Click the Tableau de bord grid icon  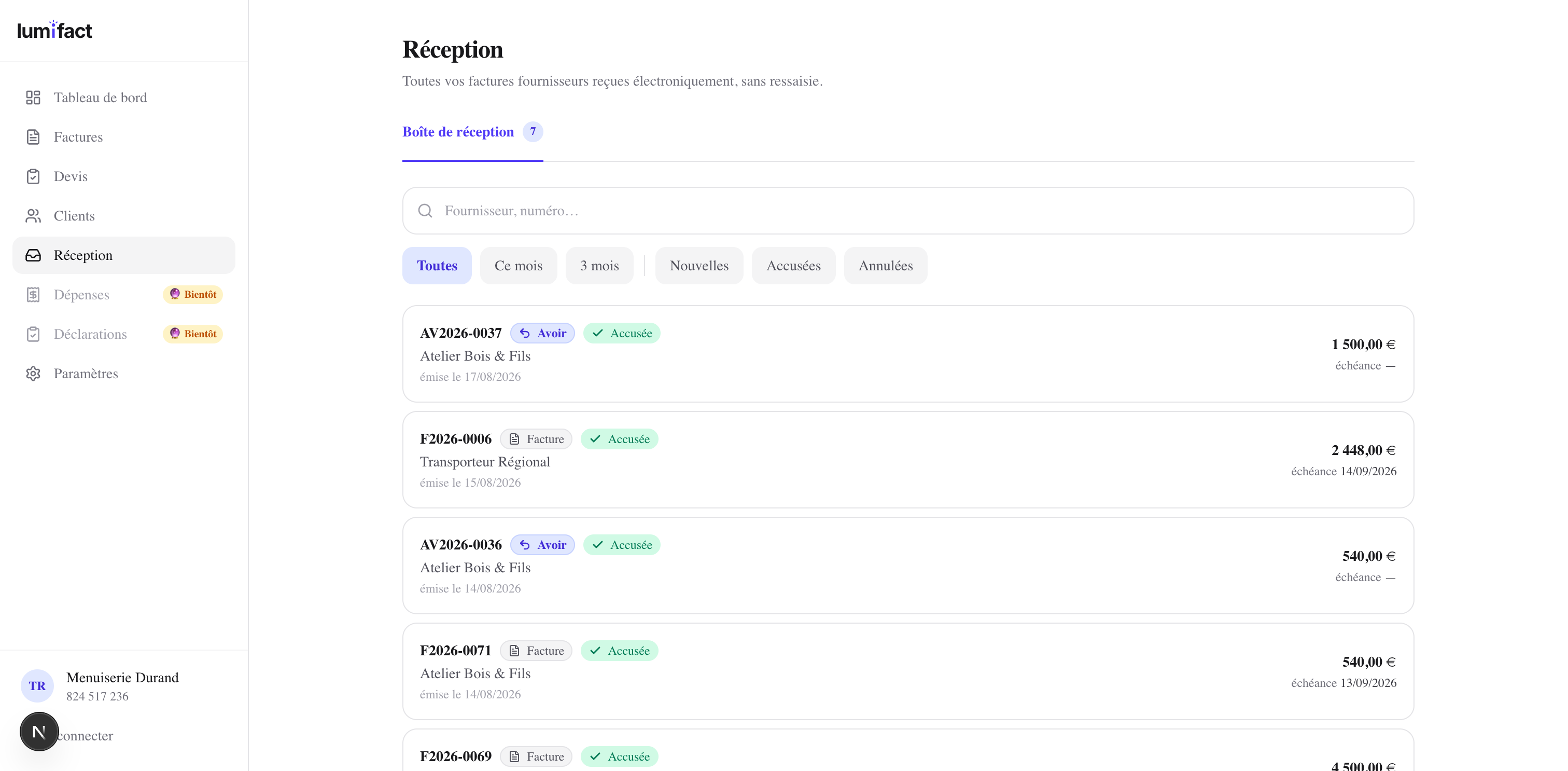[33, 98]
